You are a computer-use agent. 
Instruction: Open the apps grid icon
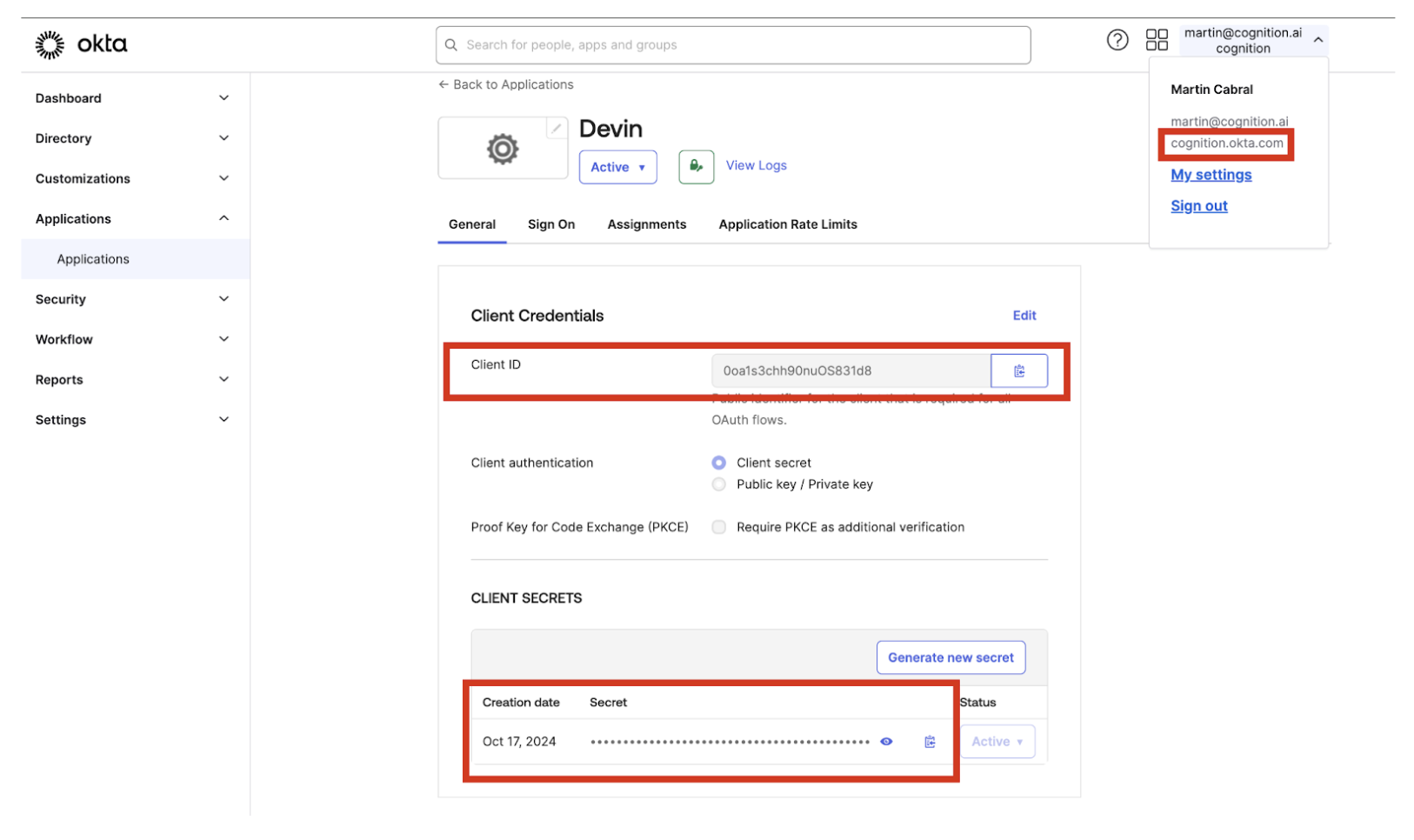(1157, 40)
